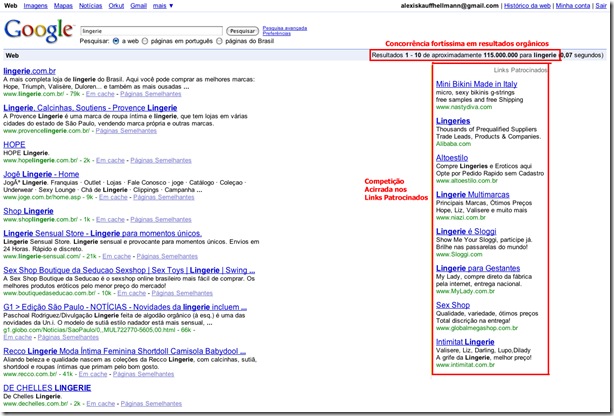Click the Google logo
The width and height of the screenshot is (614, 416).
pos(38,31)
